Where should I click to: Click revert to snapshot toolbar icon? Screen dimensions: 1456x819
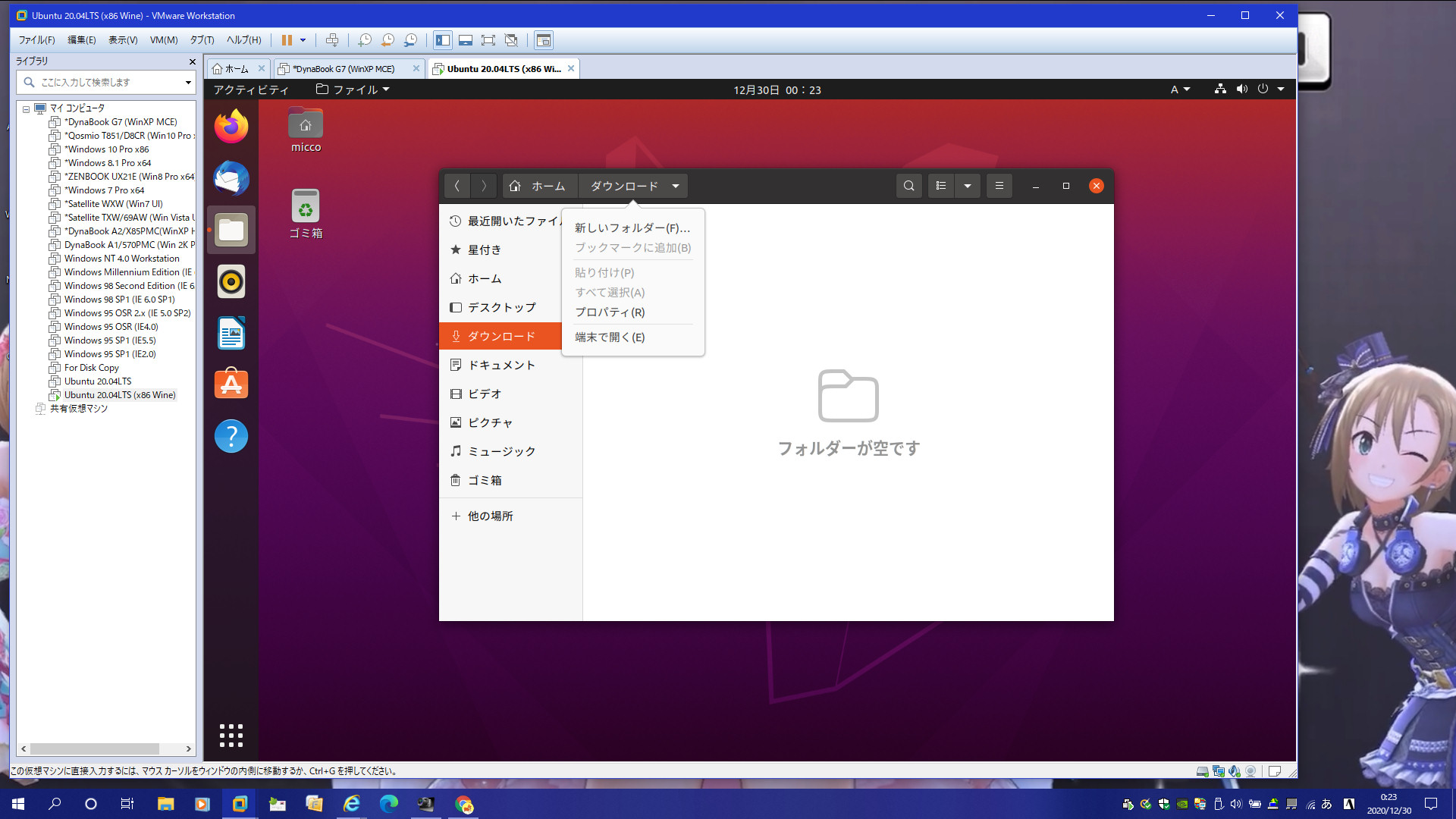coord(388,40)
